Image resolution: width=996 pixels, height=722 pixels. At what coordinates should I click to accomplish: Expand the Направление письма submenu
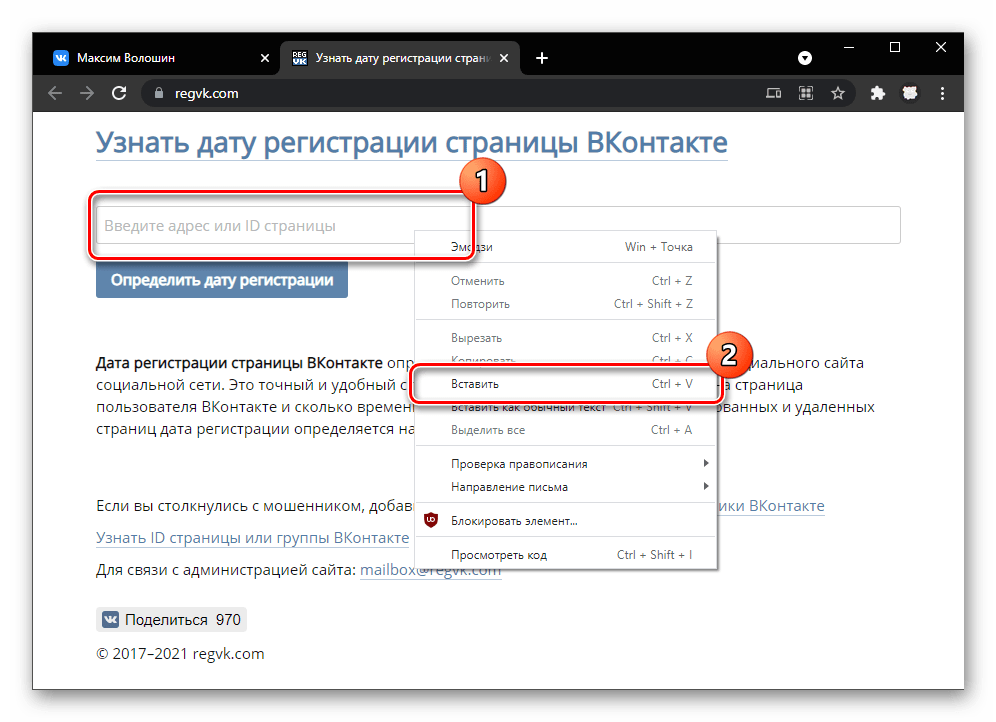coord(566,486)
